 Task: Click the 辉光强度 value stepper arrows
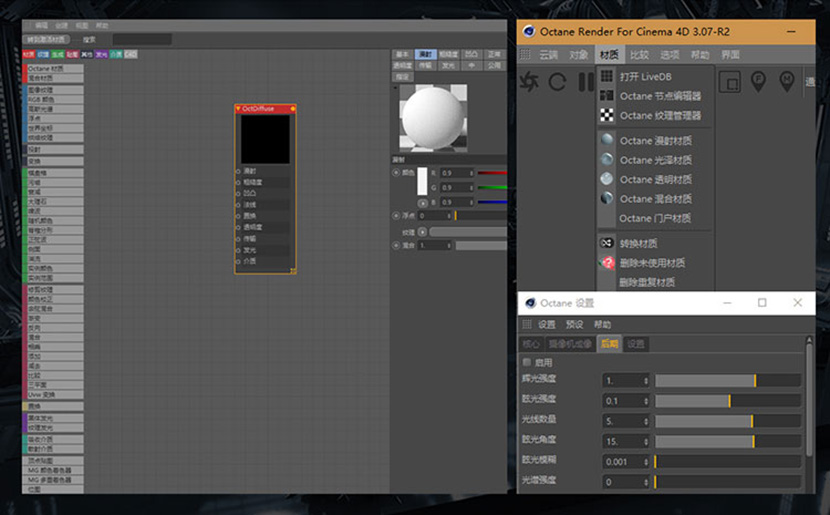click(646, 381)
